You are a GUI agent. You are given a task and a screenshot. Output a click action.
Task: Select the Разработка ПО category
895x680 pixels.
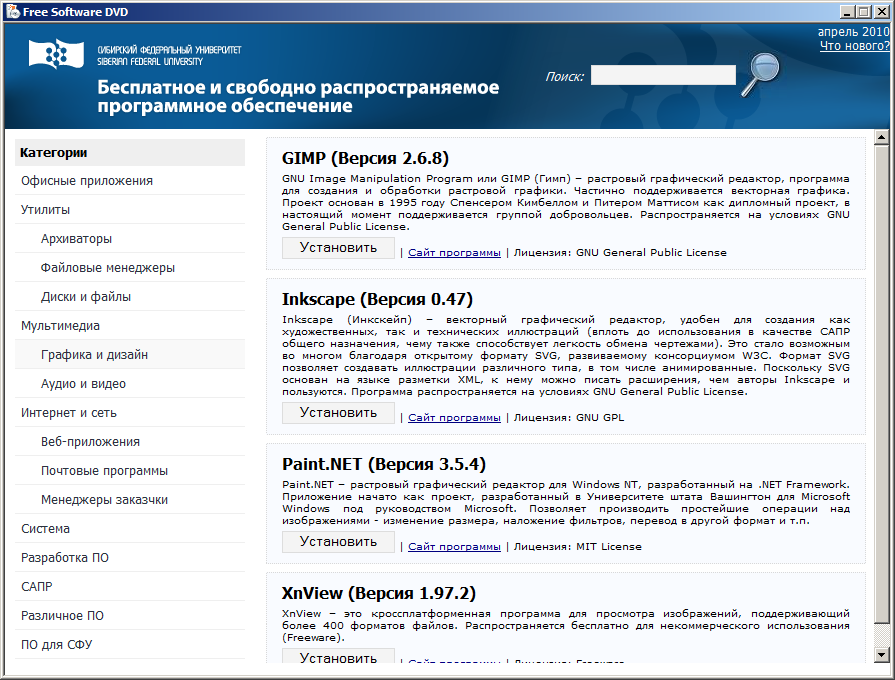tap(130, 558)
